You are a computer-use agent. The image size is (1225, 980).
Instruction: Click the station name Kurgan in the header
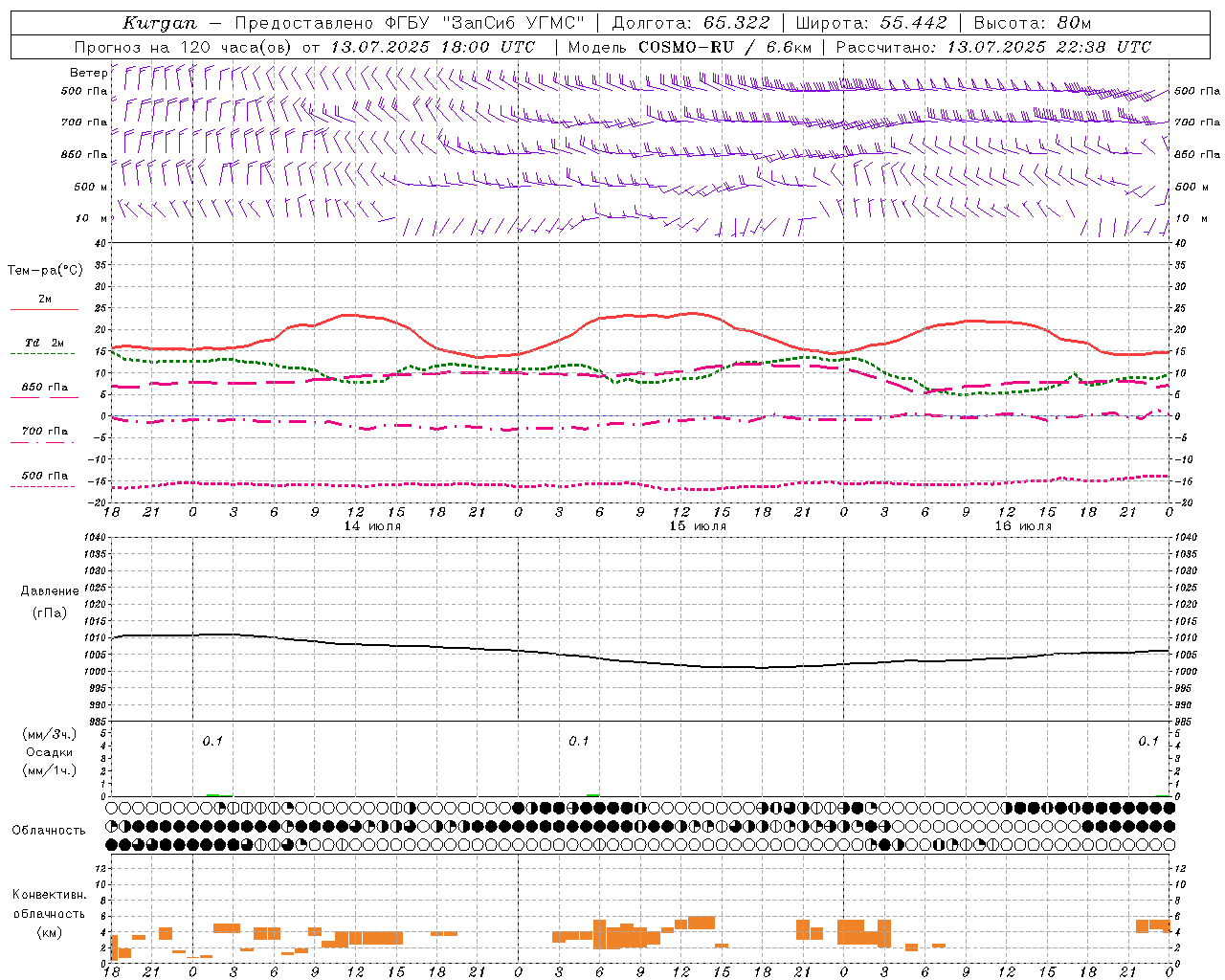[160, 23]
